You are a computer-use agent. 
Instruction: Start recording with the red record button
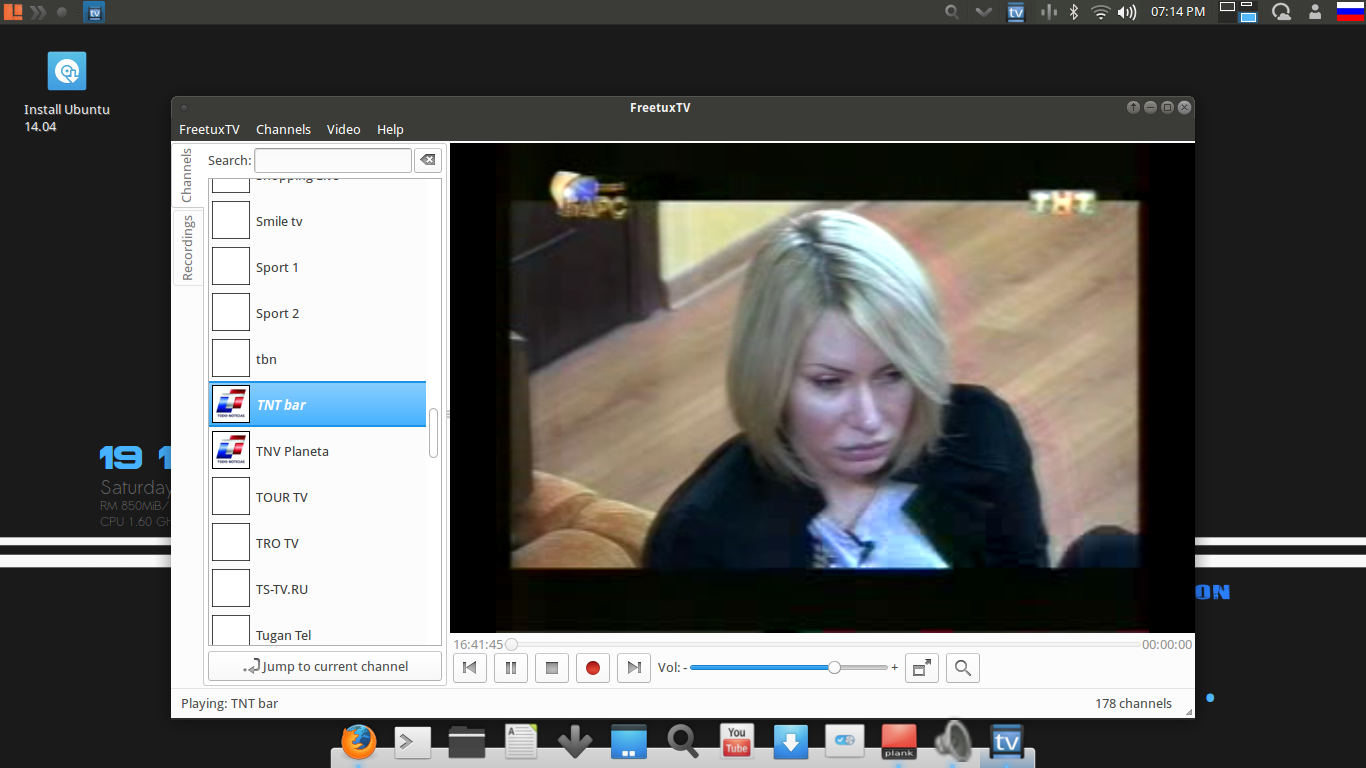[592, 668]
